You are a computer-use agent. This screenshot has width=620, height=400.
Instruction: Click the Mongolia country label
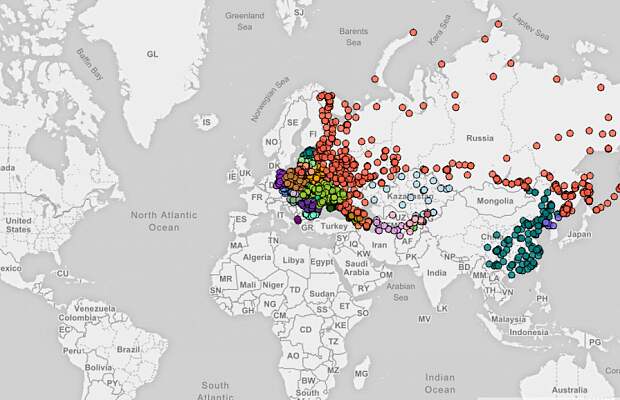tap(495, 201)
